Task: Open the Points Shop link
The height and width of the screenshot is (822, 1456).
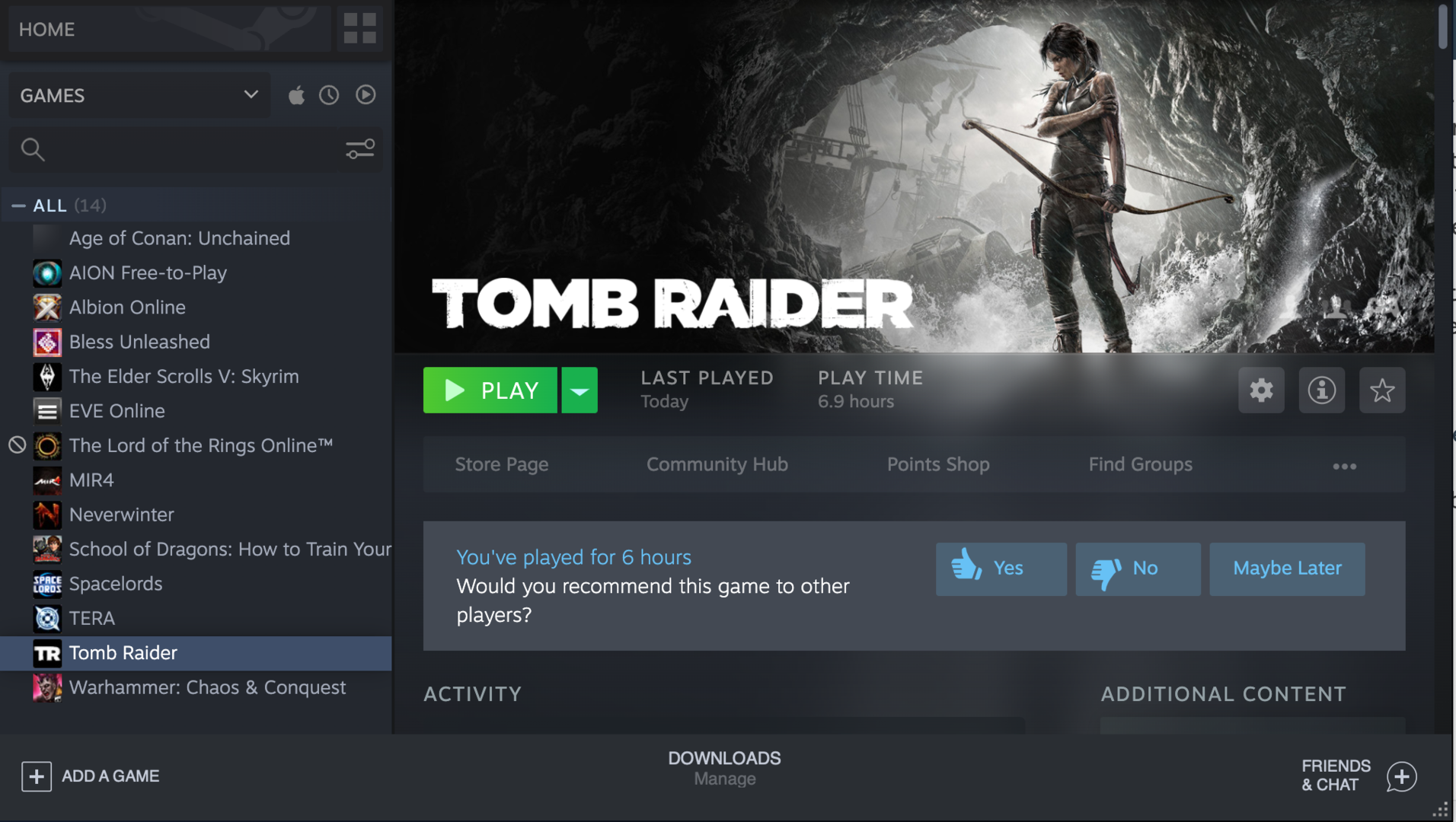Action: [938, 464]
